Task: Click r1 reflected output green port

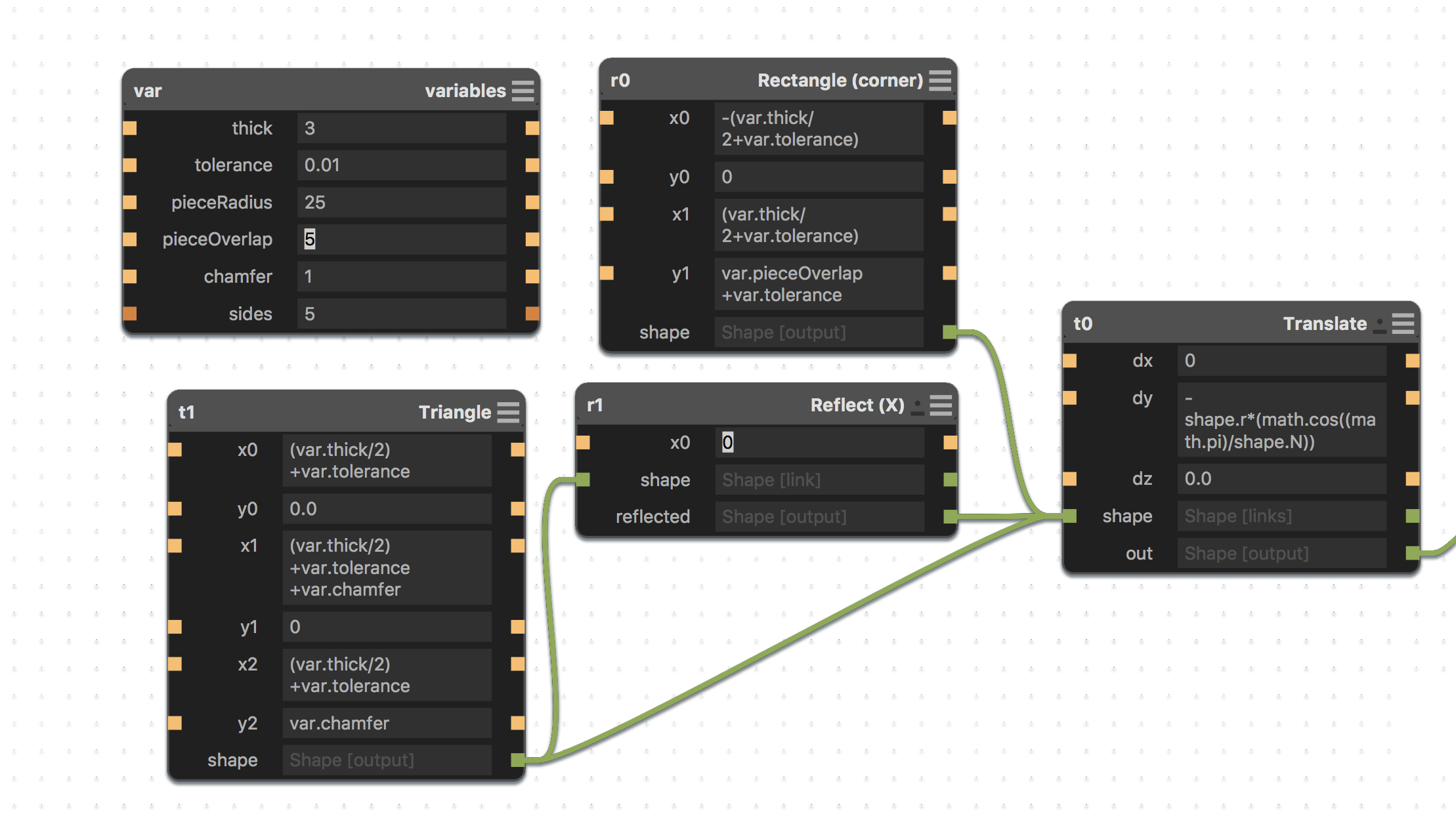Action: tap(949, 516)
